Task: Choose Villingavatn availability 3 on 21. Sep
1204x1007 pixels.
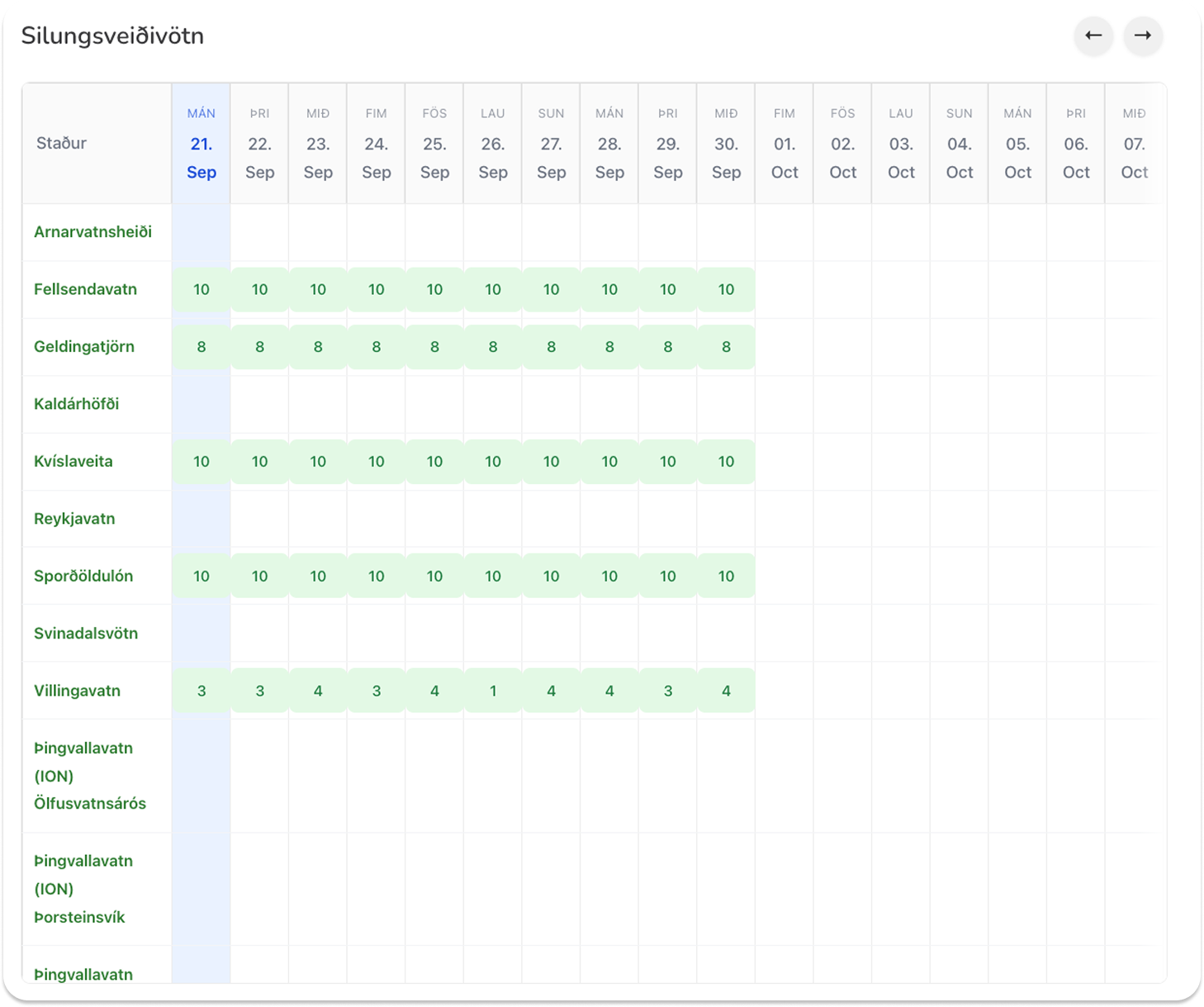Action: [201, 691]
